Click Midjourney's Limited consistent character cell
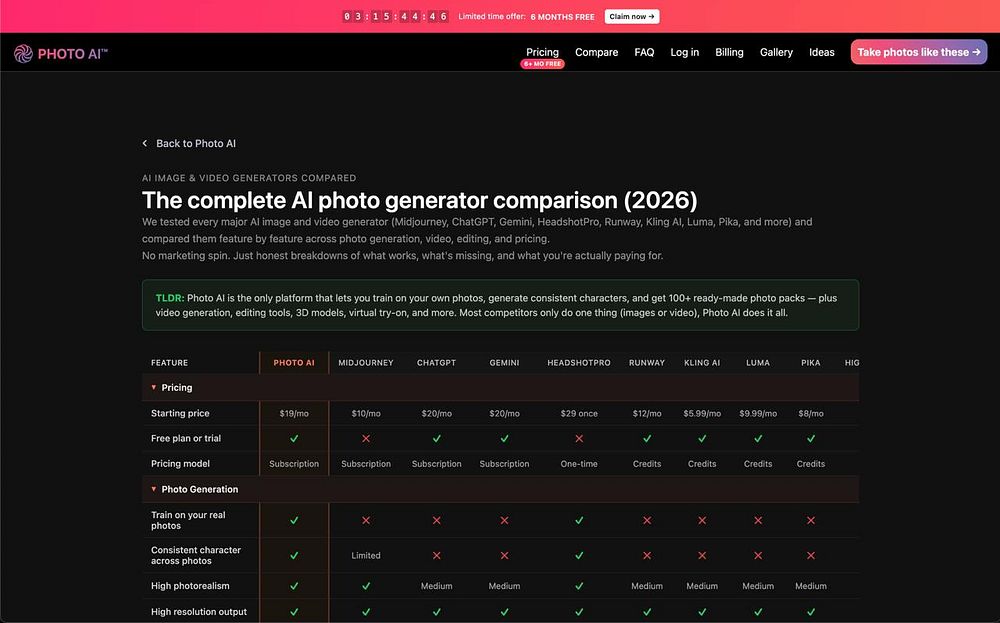The width and height of the screenshot is (1000, 623). coord(366,555)
